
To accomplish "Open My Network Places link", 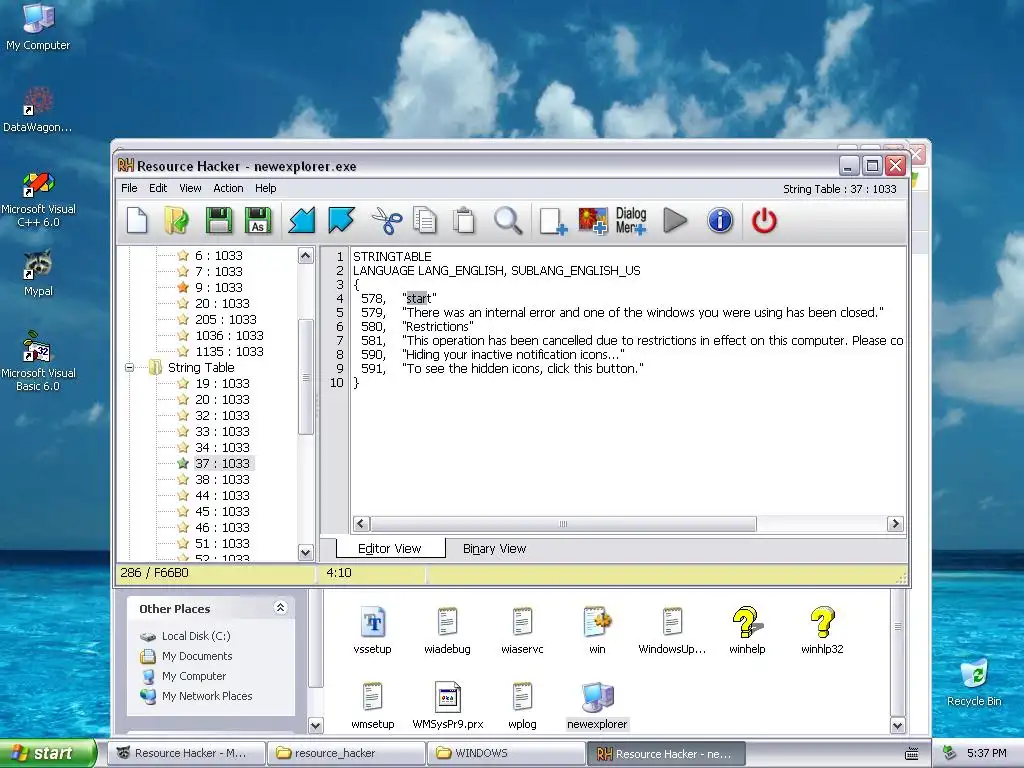I will pos(206,696).
